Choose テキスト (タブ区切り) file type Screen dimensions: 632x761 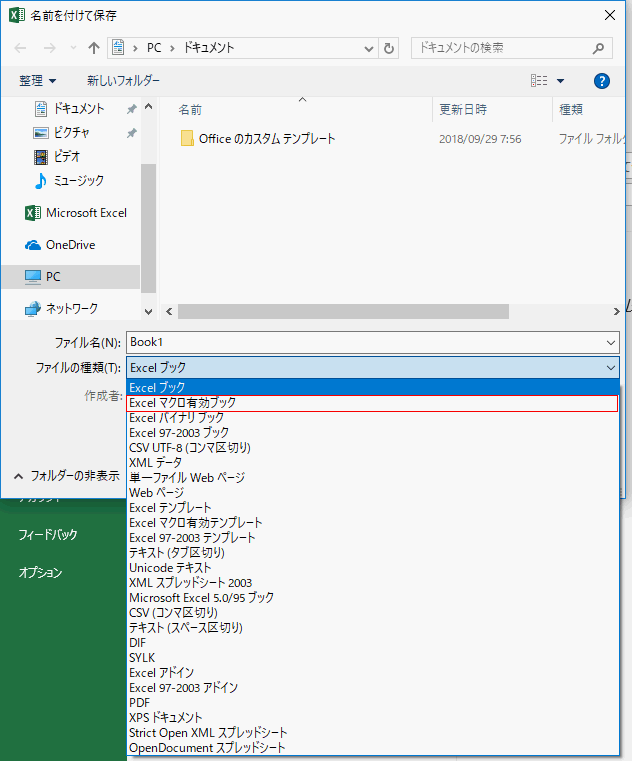373,553
